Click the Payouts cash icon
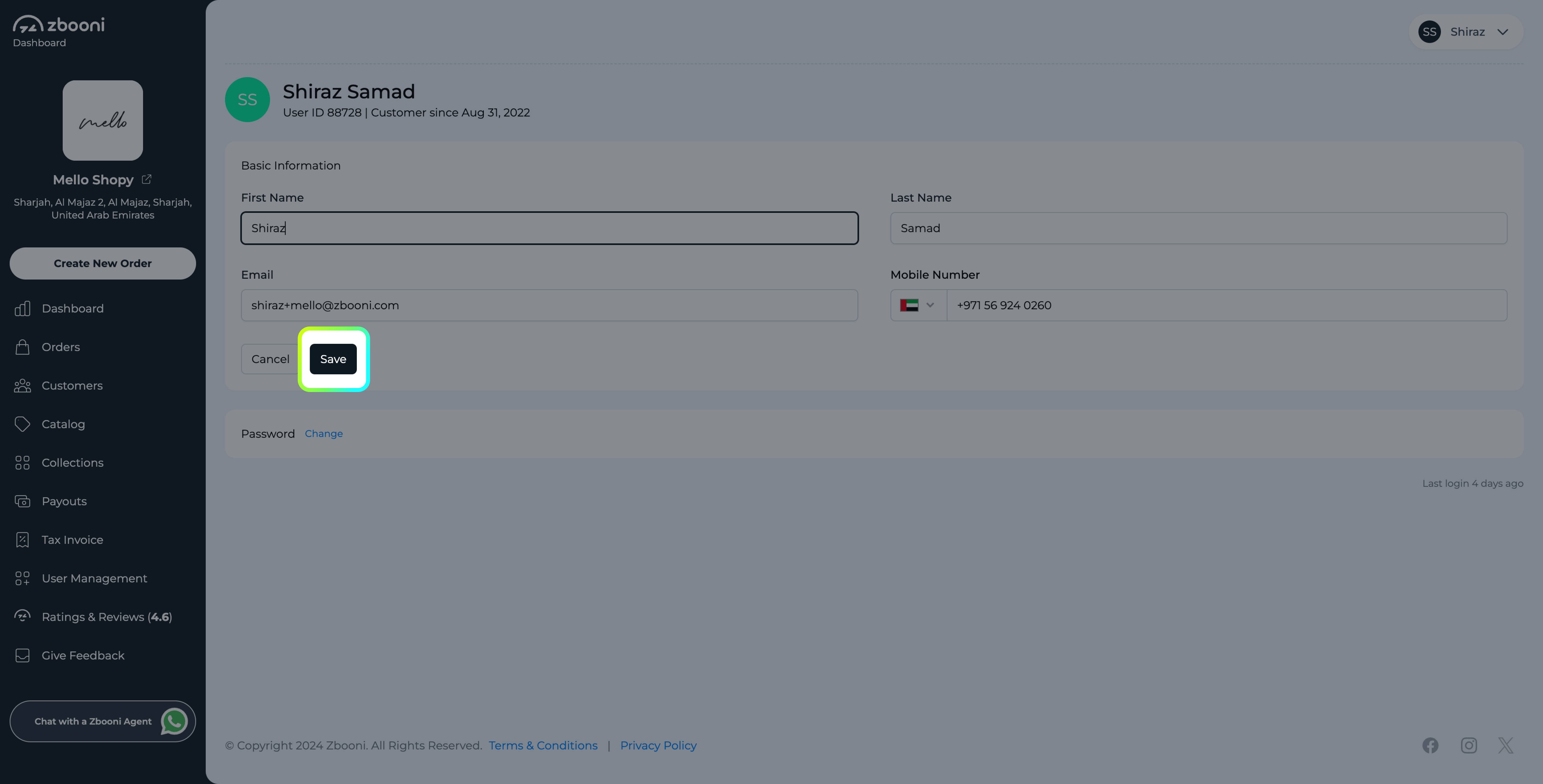Screen dimensions: 1543x784 click(x=22, y=501)
